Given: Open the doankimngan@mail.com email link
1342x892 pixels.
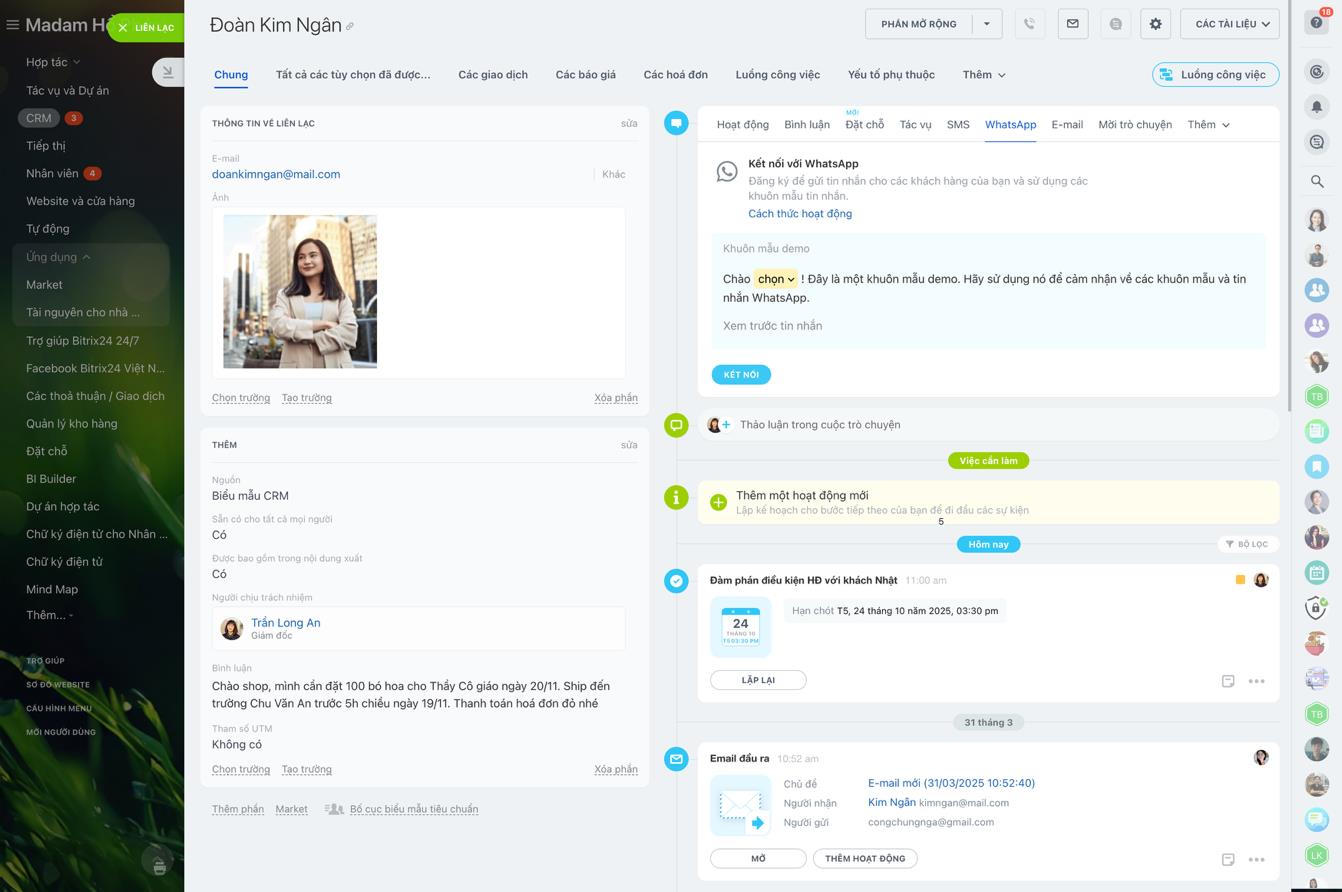Looking at the screenshot, I should click(x=276, y=174).
